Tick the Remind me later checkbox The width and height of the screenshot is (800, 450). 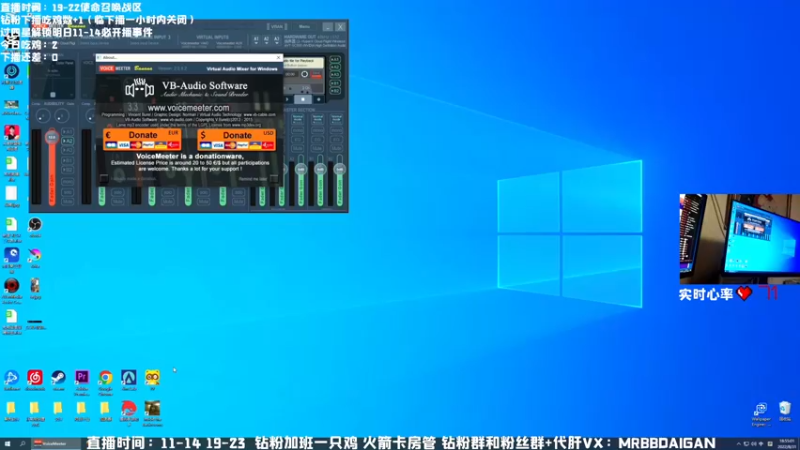273,178
